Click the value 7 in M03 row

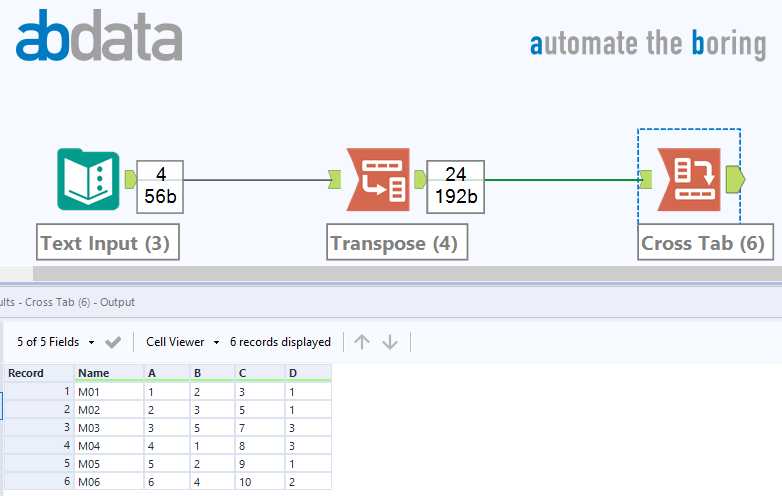[x=260, y=428]
